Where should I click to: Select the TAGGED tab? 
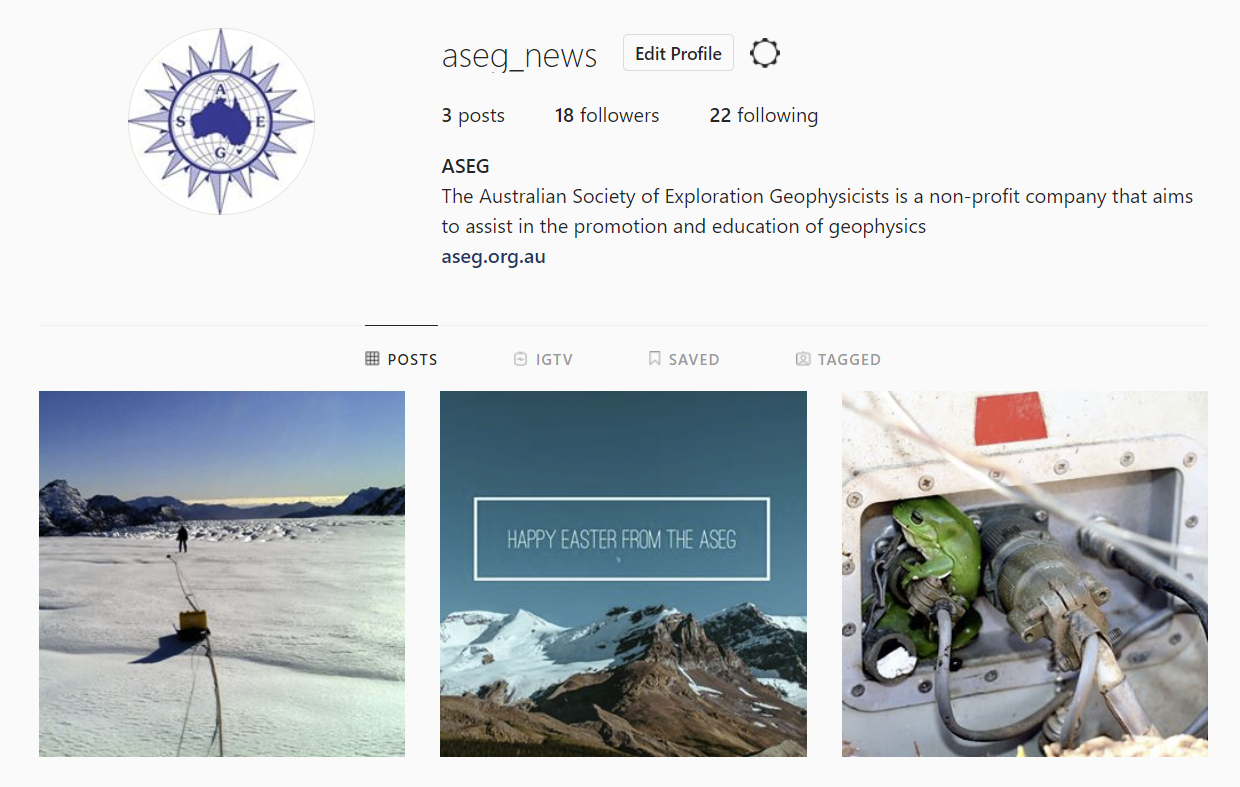(x=838, y=359)
